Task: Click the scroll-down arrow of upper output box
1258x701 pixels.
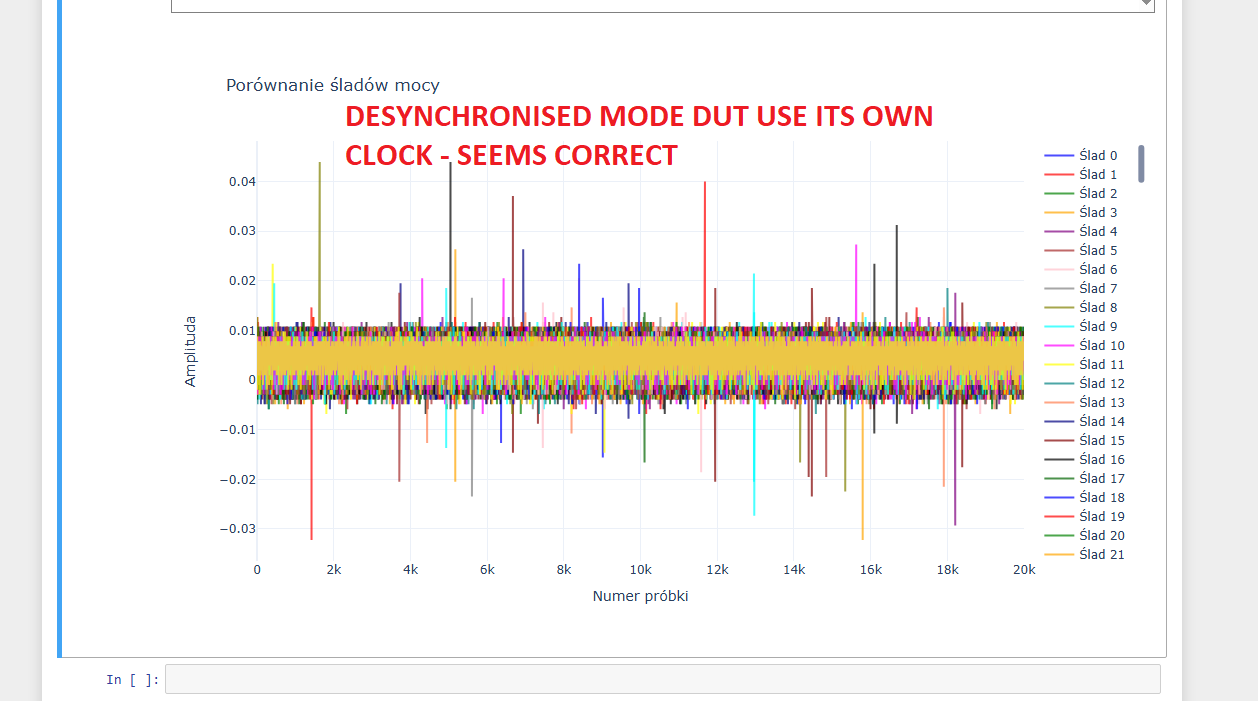Action: [x=1147, y=4]
